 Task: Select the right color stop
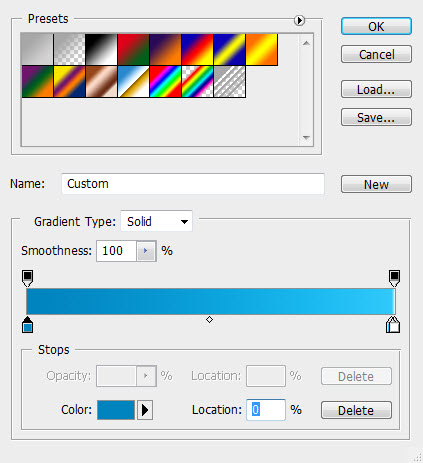[393, 325]
